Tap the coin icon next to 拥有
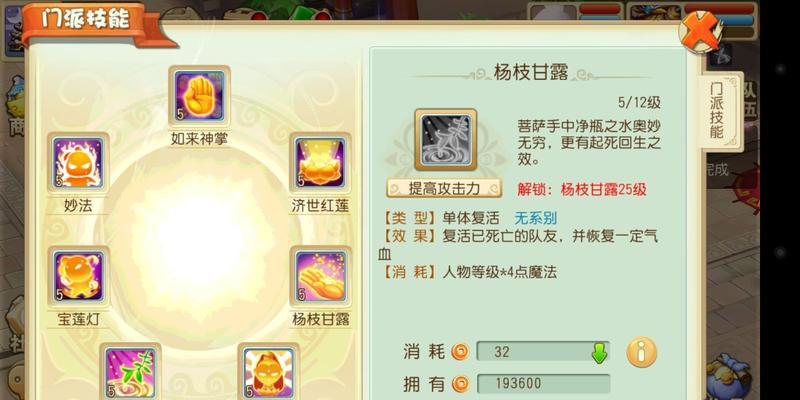The height and width of the screenshot is (400, 800). [461, 384]
